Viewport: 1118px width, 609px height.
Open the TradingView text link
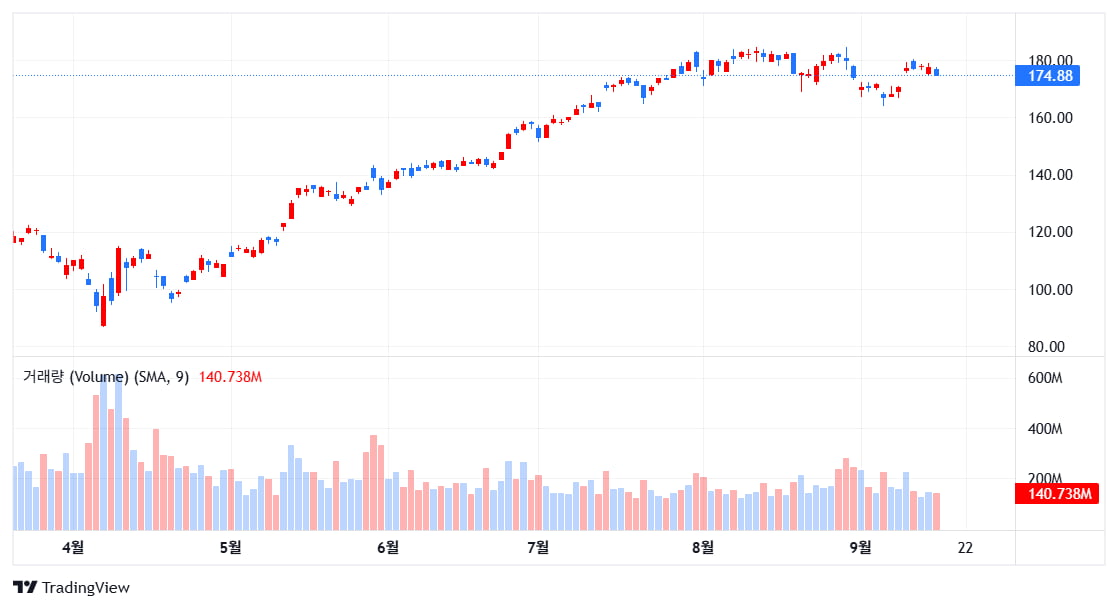tap(86, 588)
